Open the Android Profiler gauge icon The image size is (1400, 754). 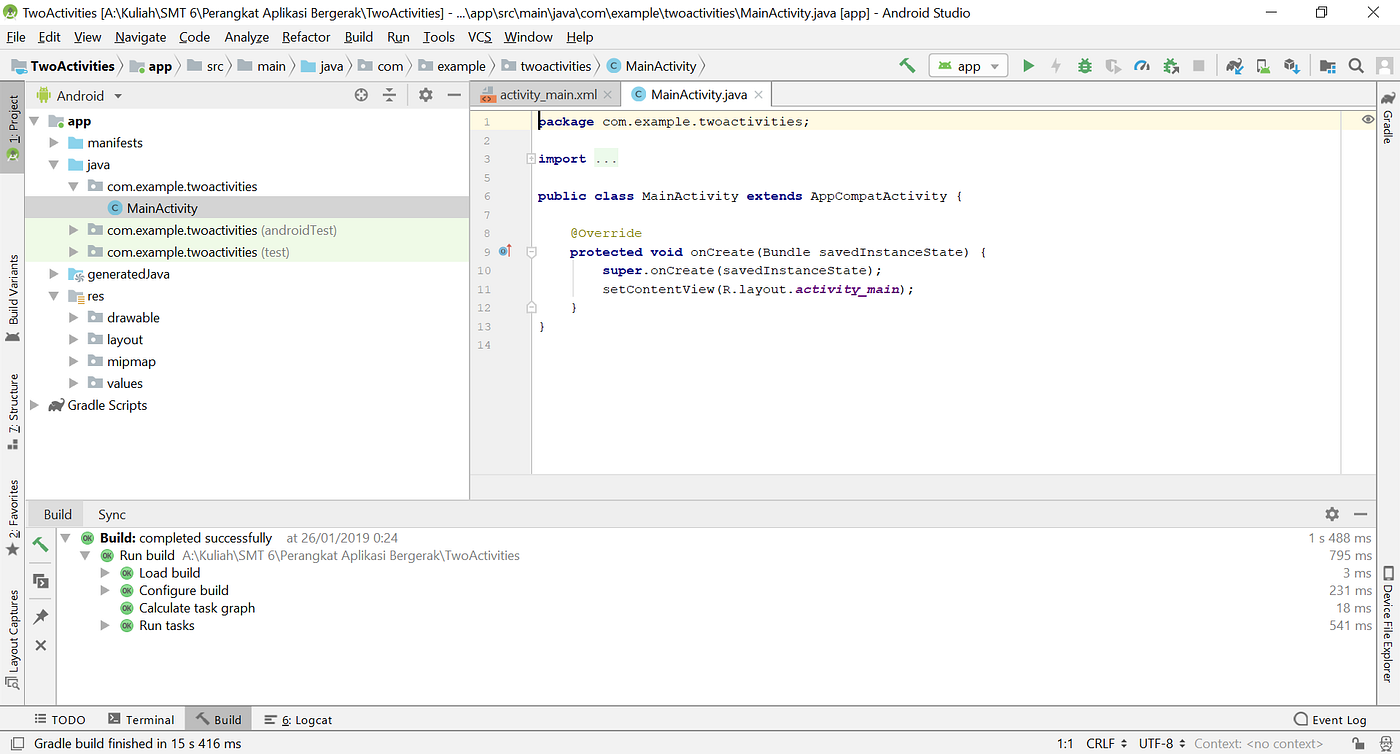1142,66
